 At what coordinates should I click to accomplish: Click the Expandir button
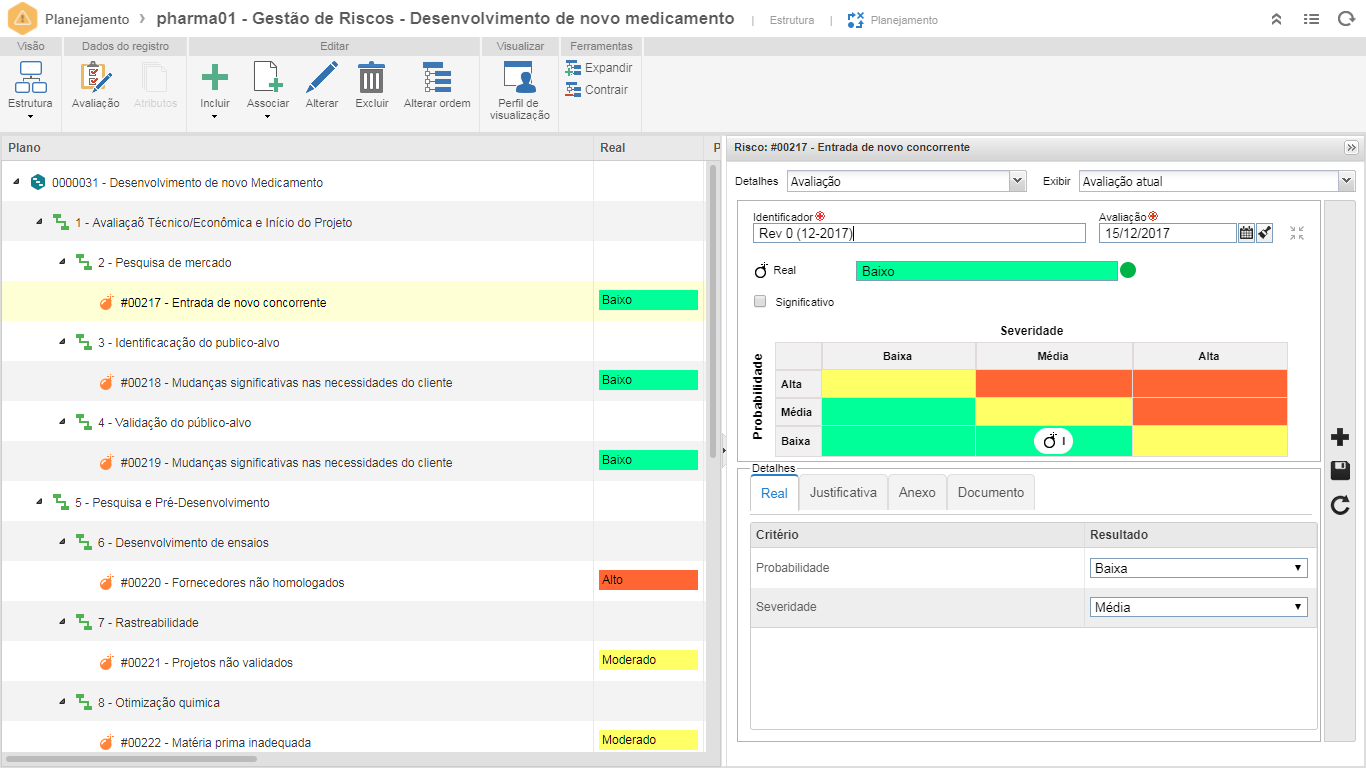tap(599, 68)
